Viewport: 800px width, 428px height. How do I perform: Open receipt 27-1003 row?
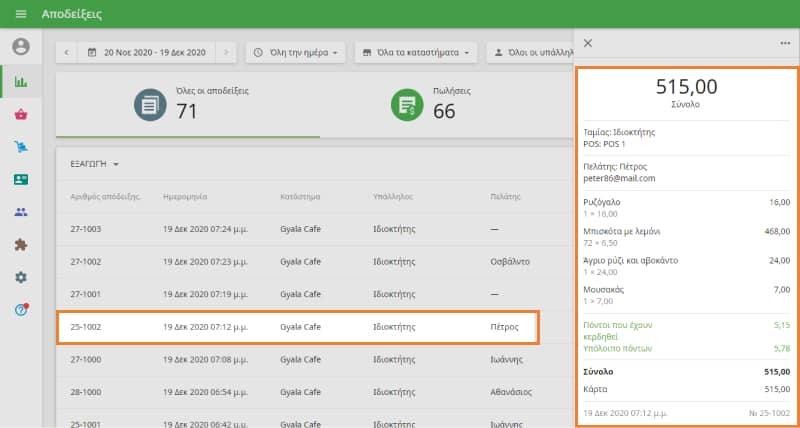(x=300, y=229)
